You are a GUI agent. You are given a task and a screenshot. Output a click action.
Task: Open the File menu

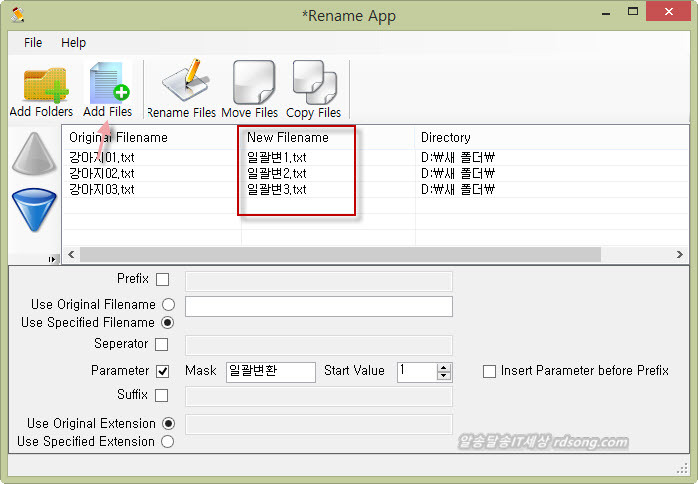coord(33,43)
